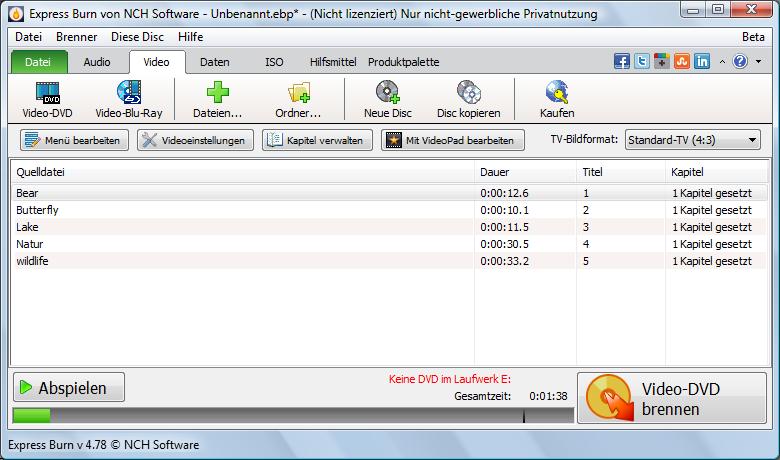The image size is (780, 460).
Task: Collapse the ribbon with the up arrow
Action: (722, 62)
